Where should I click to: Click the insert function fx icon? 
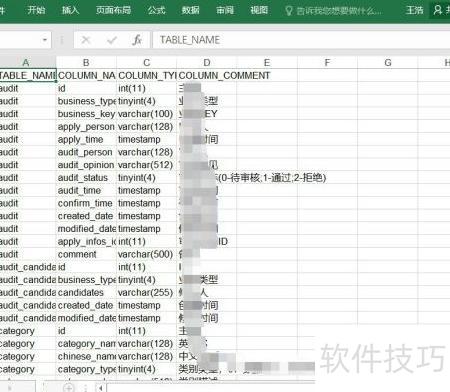[137, 40]
